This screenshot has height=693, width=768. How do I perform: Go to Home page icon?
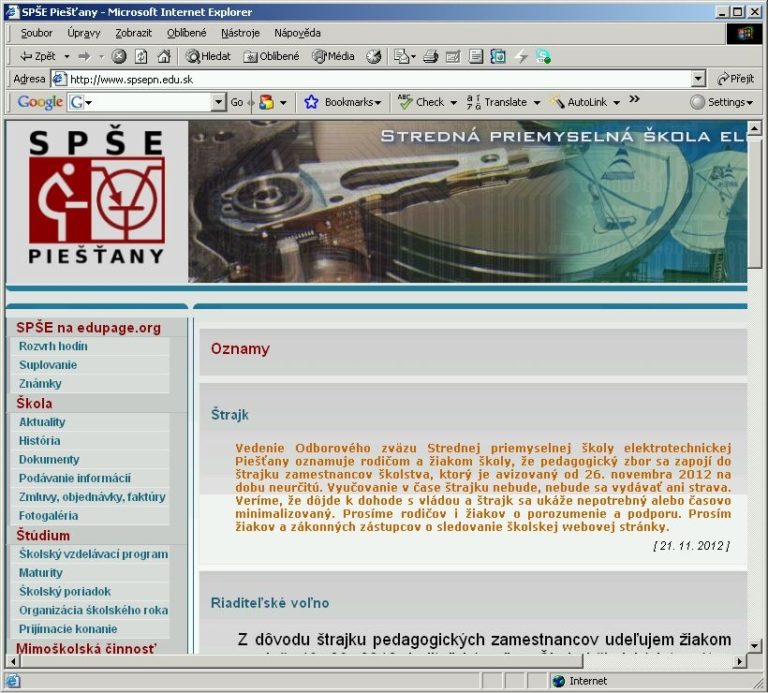(x=163, y=57)
